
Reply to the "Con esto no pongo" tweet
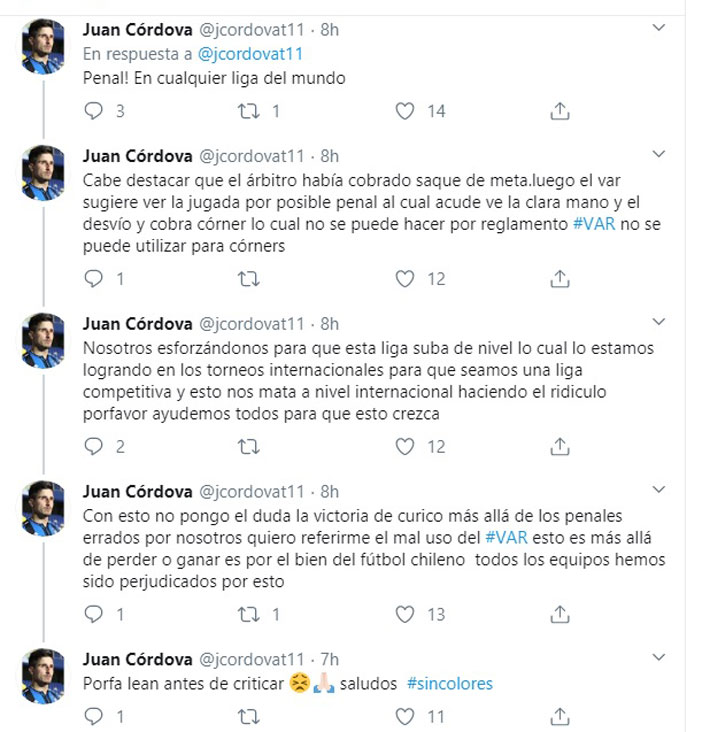pos(94,615)
